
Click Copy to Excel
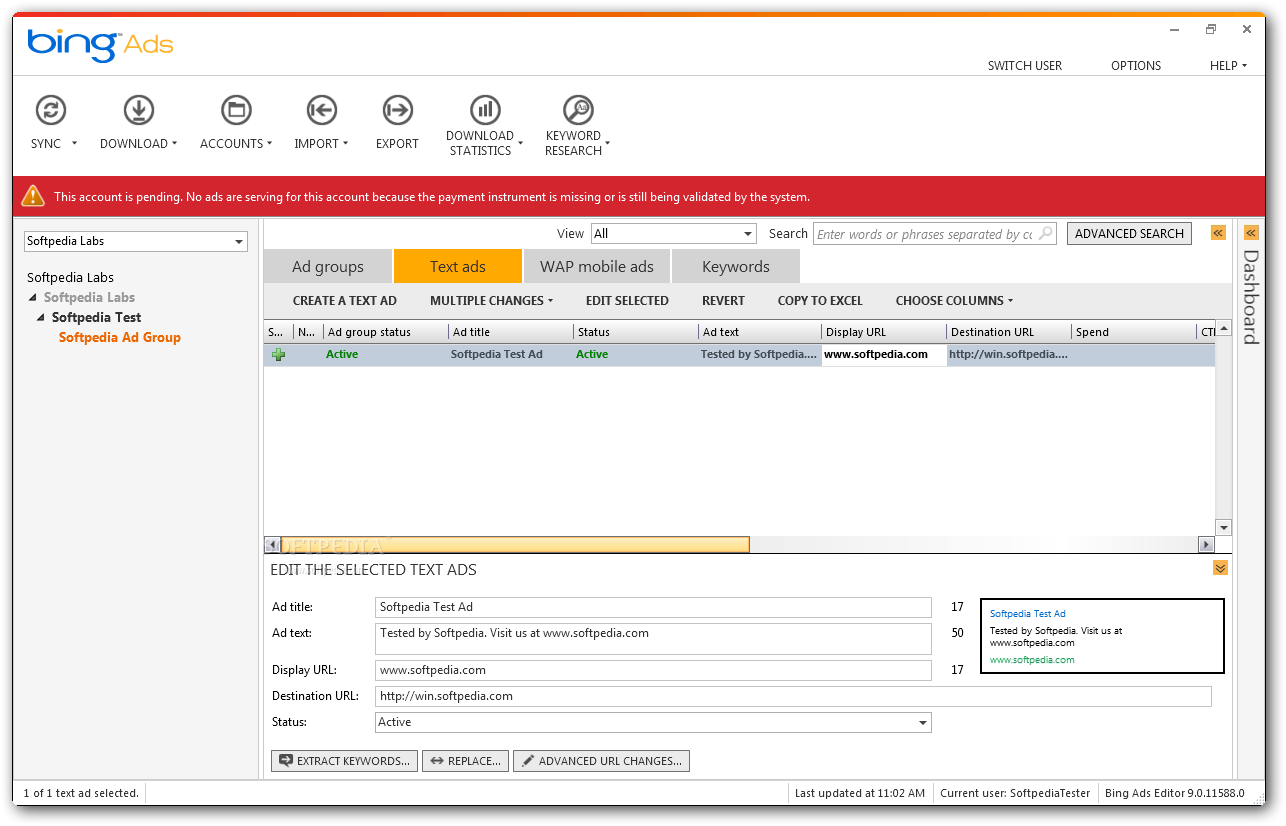coord(820,300)
